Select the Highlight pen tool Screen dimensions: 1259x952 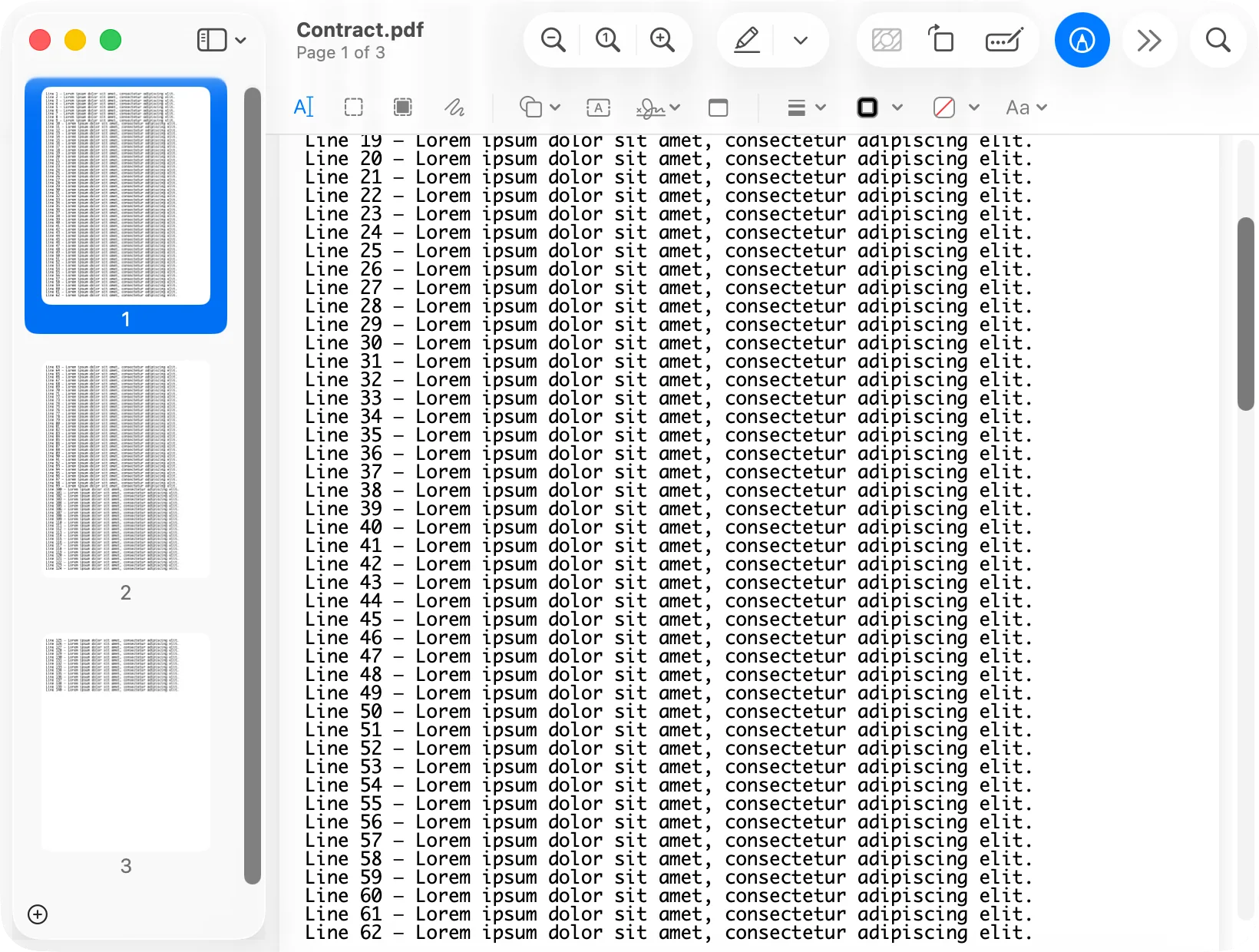tap(746, 40)
